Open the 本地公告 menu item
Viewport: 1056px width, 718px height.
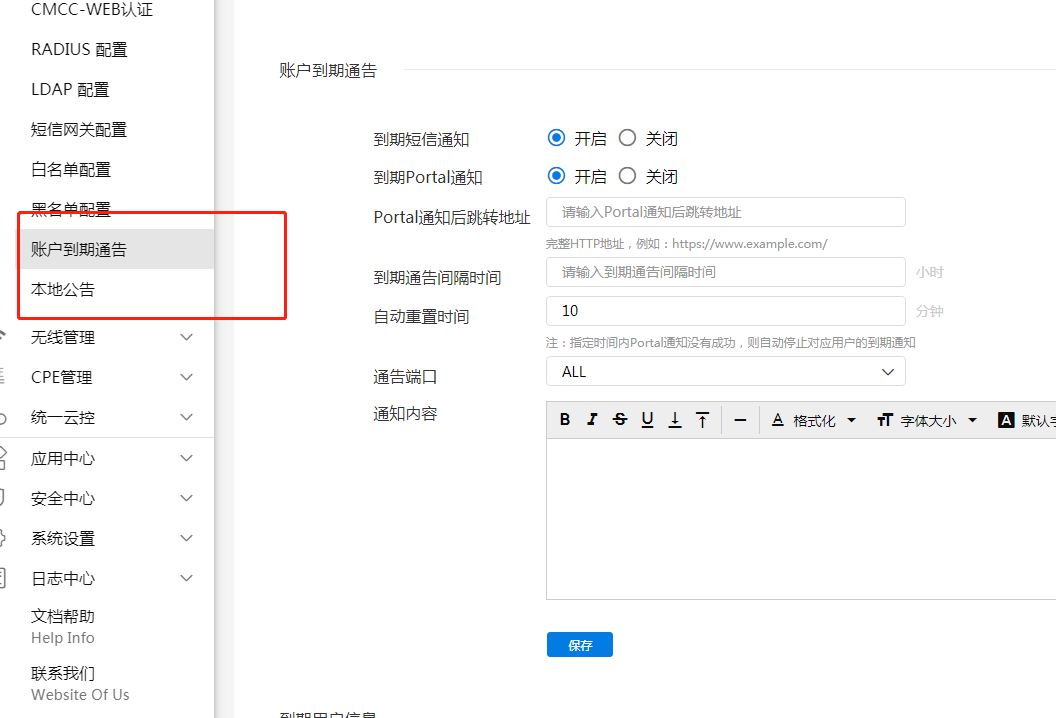click(63, 290)
